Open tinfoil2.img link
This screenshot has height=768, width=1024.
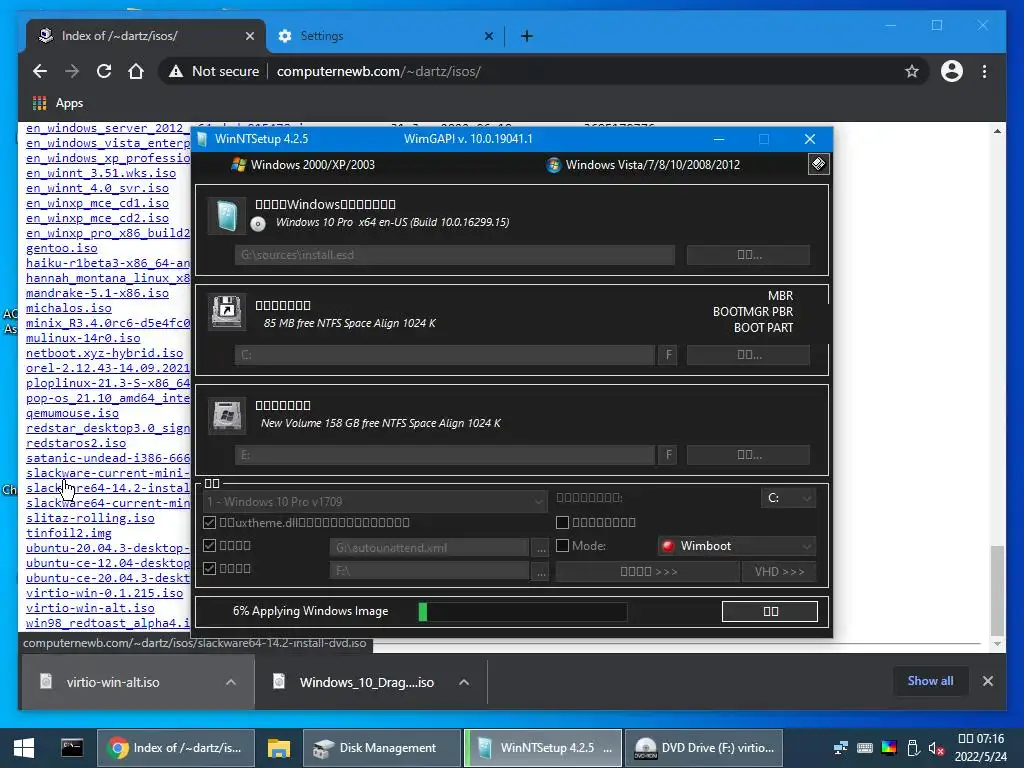69,534
